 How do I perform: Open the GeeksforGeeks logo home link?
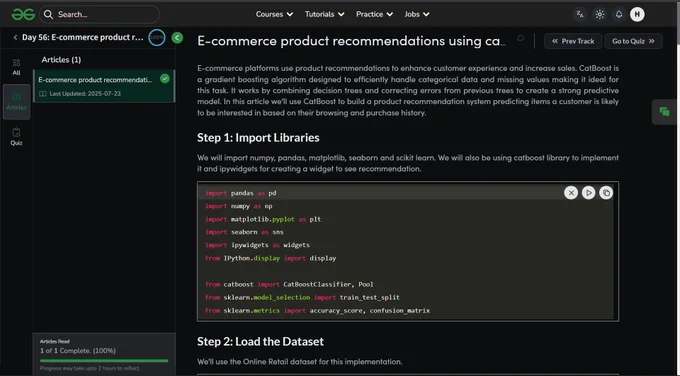pyautogui.click(x=23, y=14)
